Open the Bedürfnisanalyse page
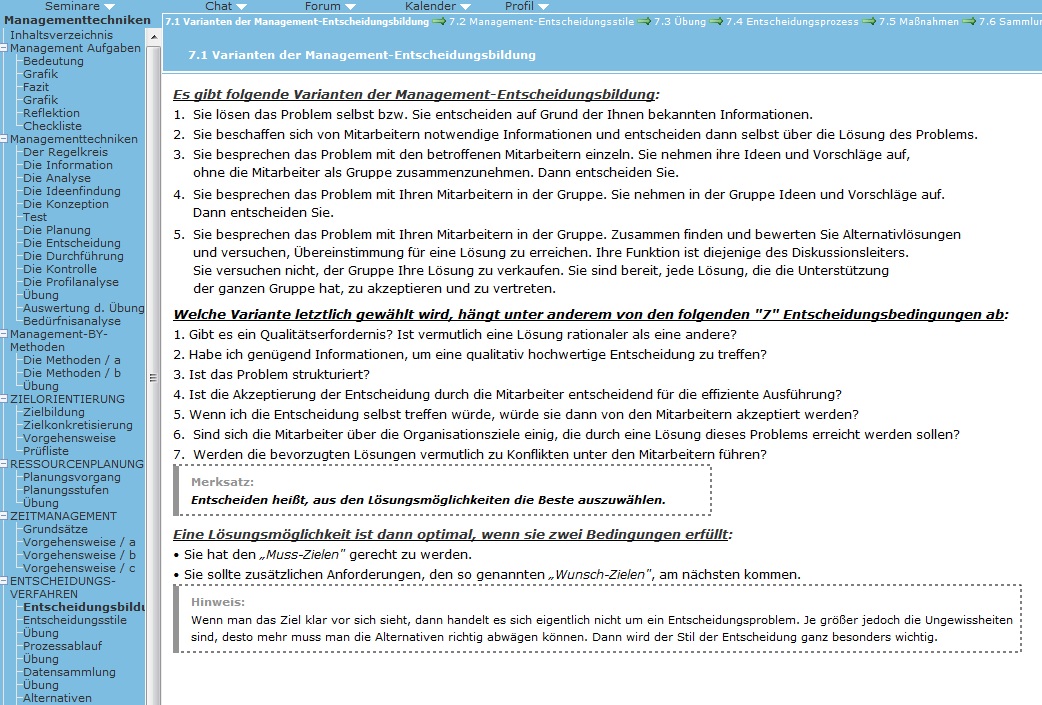 72,321
